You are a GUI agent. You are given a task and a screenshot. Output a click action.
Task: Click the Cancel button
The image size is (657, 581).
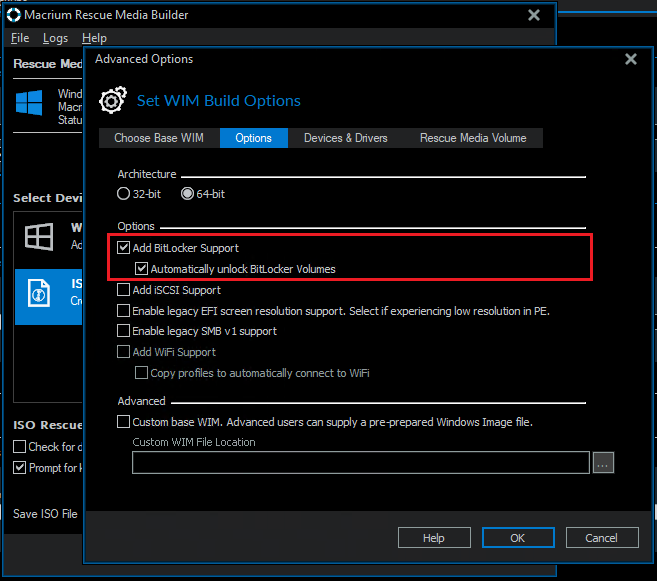pyautogui.click(x=602, y=537)
